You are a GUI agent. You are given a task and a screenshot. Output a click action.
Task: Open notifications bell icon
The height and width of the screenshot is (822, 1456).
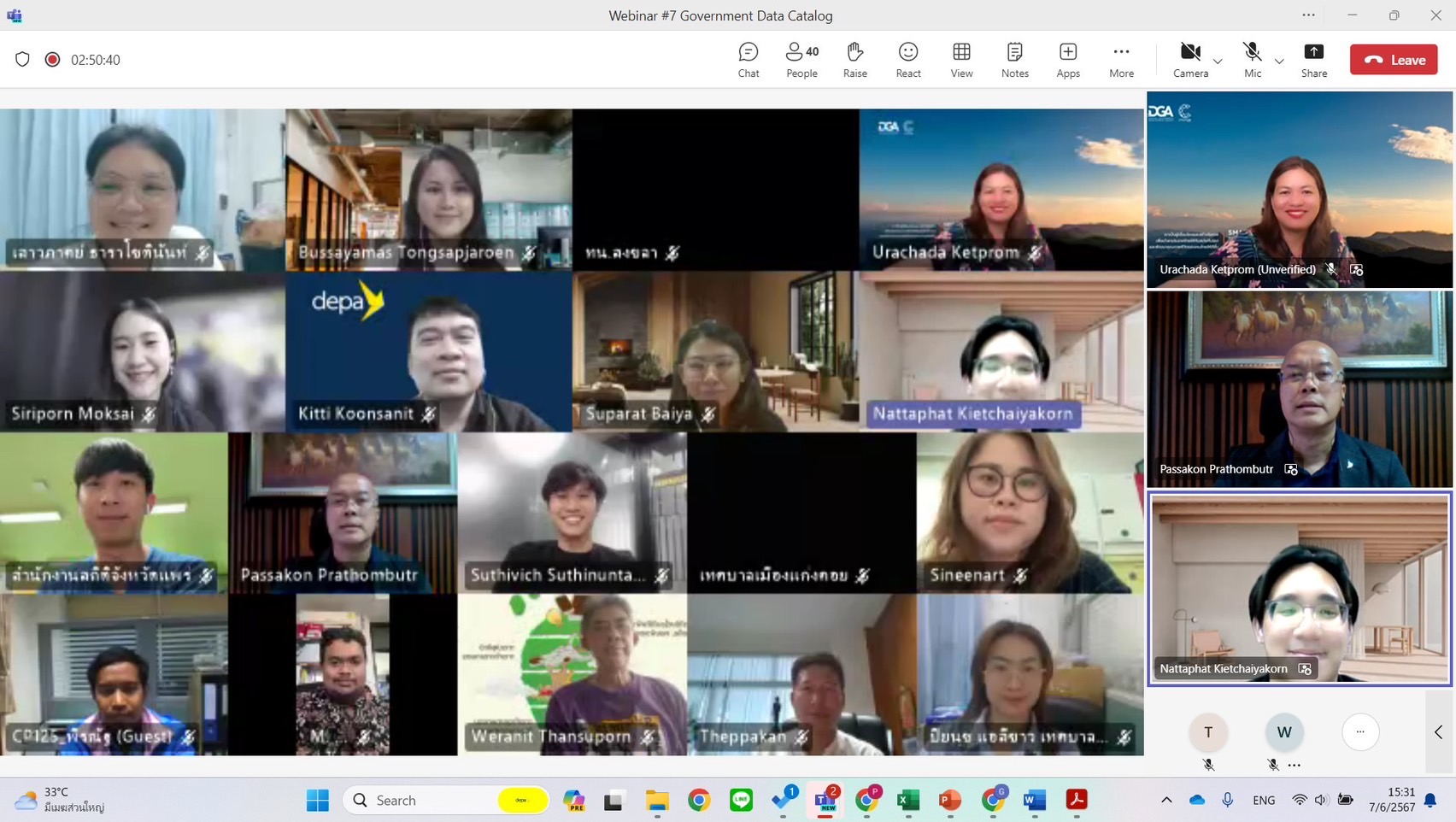tap(1431, 801)
